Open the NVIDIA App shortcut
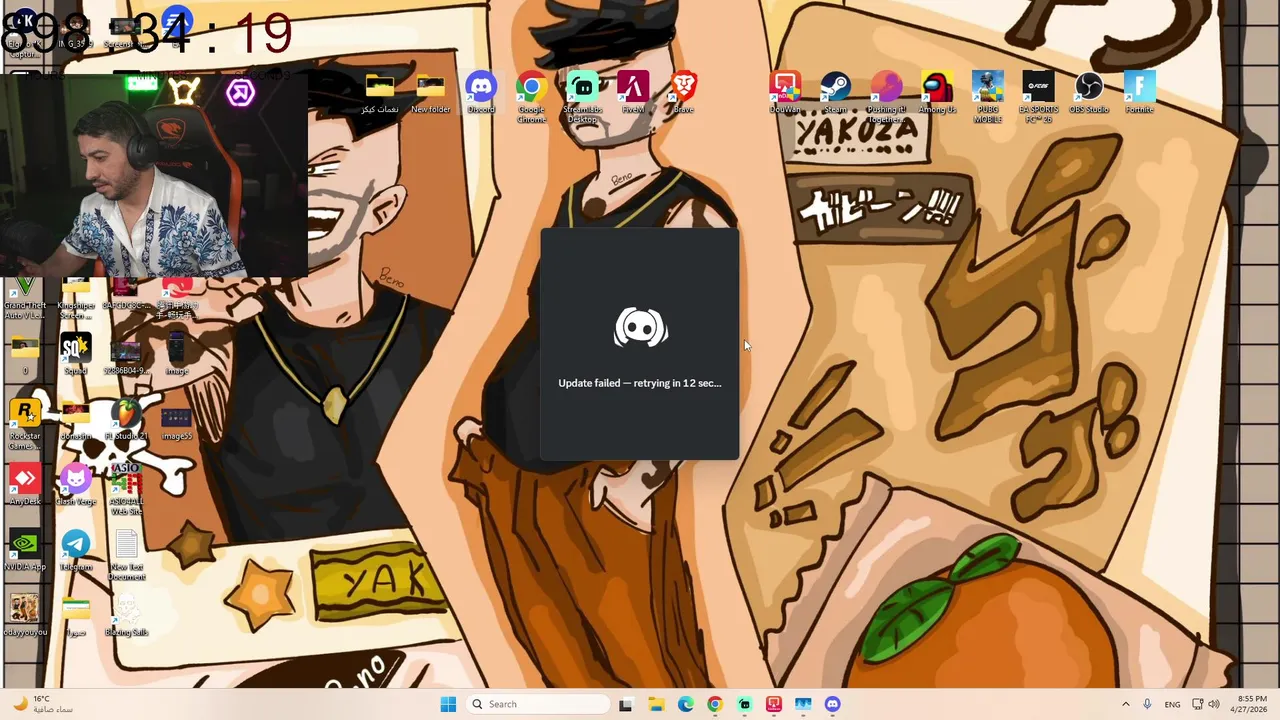 click(25, 551)
